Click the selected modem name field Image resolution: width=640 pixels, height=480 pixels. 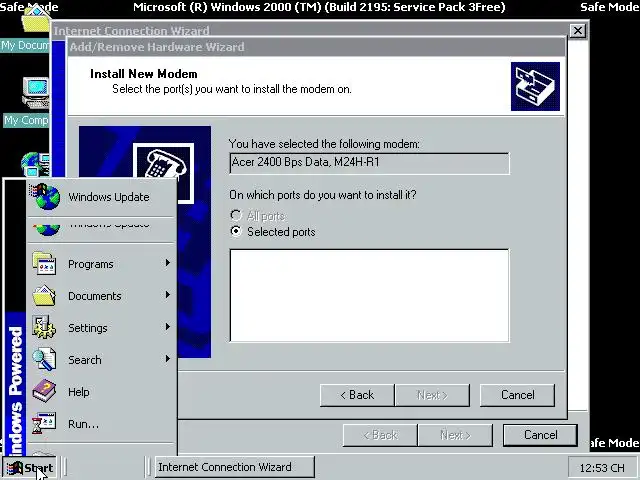(369, 163)
